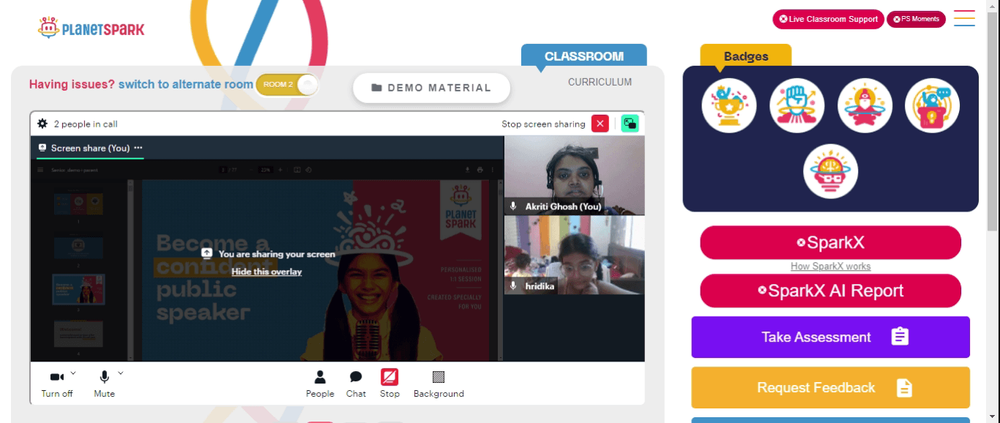Click the '2 people in call' text

85,124
